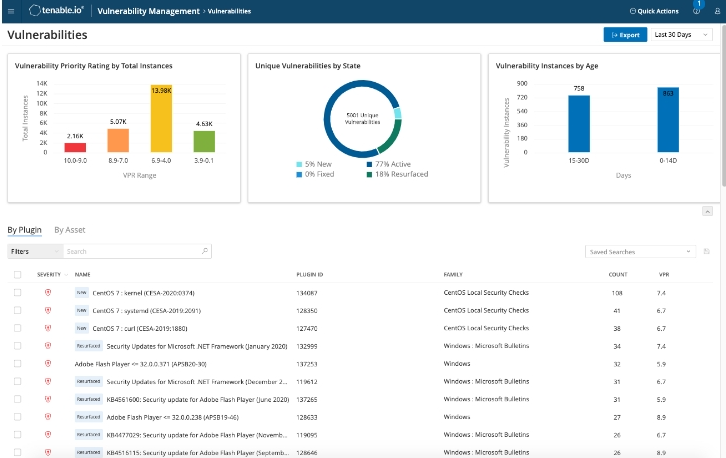726x458 pixels.
Task: Open the Saved Searches dropdown
Action: (x=640, y=251)
